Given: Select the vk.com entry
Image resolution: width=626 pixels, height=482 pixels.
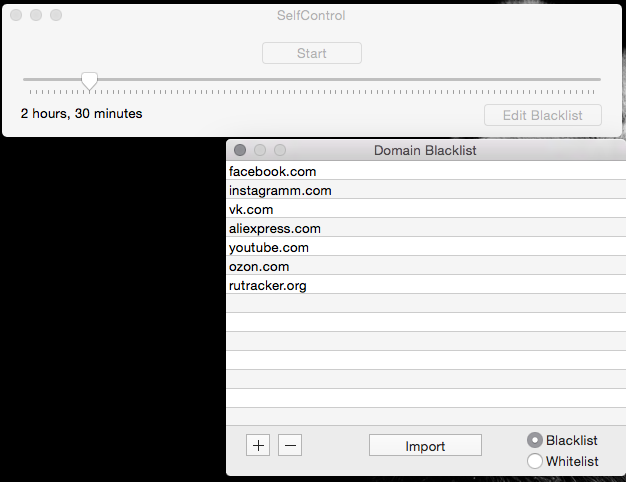Looking at the screenshot, I should 426,209.
